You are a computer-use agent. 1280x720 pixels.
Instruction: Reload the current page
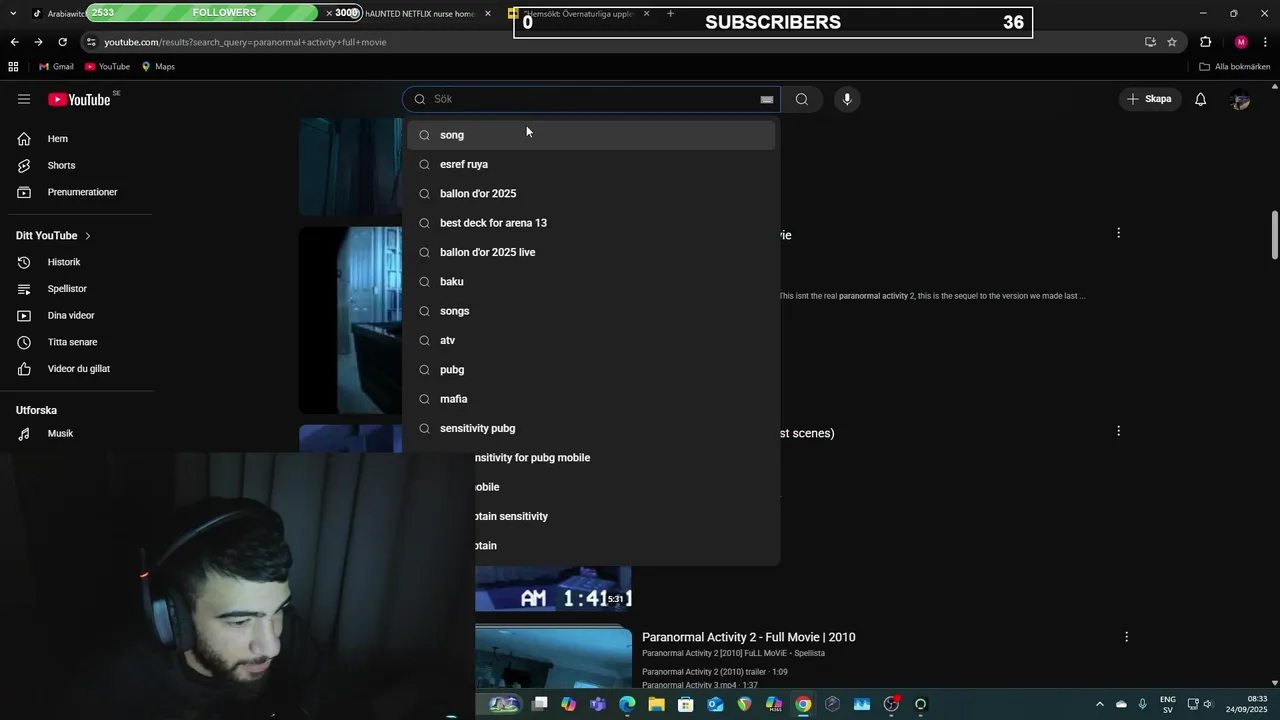point(62,42)
